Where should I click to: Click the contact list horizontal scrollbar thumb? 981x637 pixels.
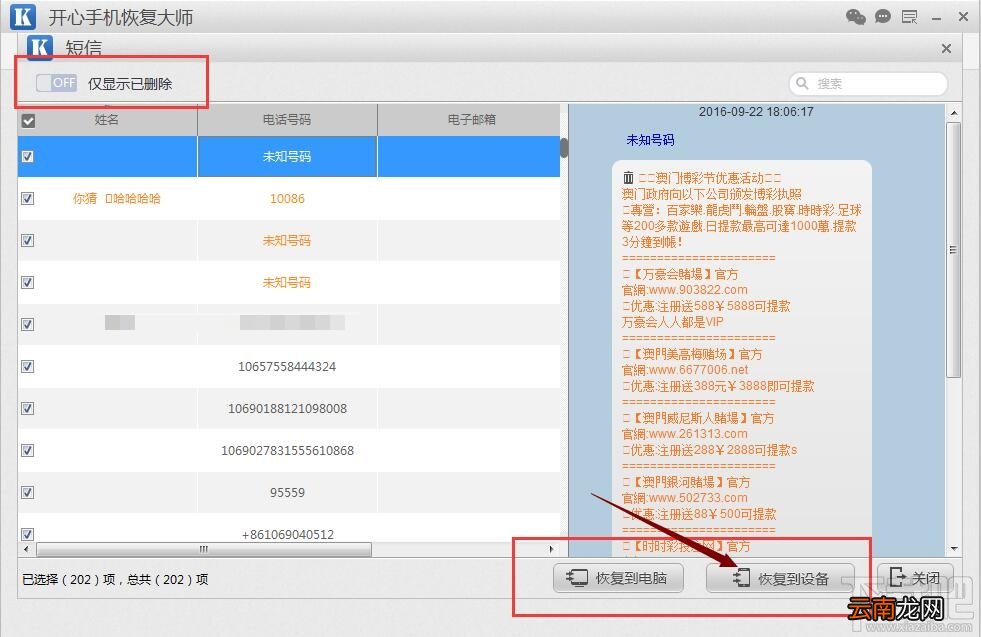coord(204,549)
